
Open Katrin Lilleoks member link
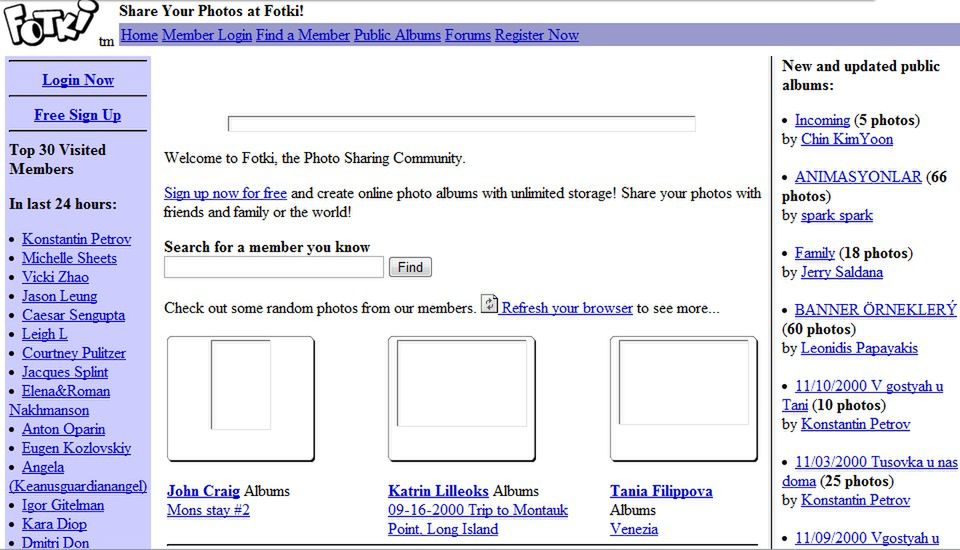pos(438,491)
